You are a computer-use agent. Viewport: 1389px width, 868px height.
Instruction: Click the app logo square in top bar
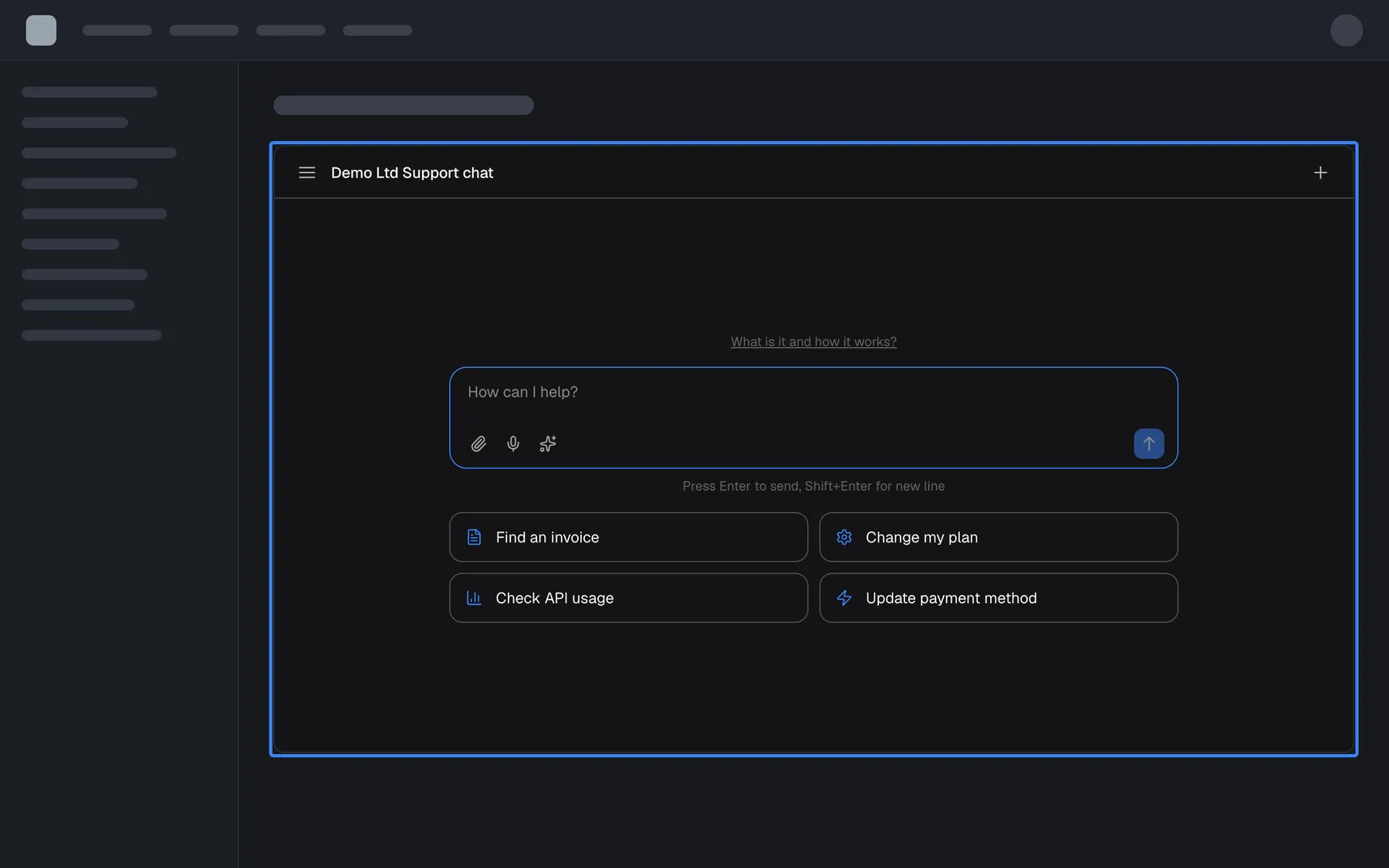tap(41, 31)
